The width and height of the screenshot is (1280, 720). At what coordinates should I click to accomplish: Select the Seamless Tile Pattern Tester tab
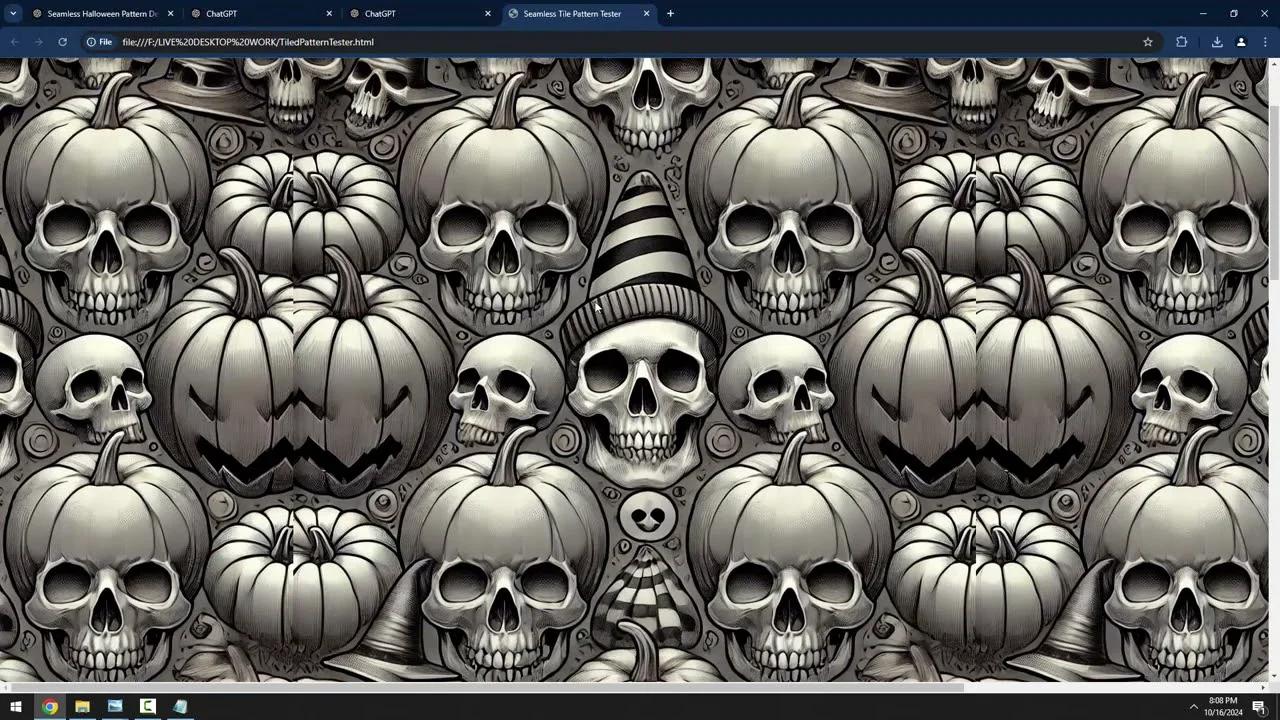pos(570,13)
